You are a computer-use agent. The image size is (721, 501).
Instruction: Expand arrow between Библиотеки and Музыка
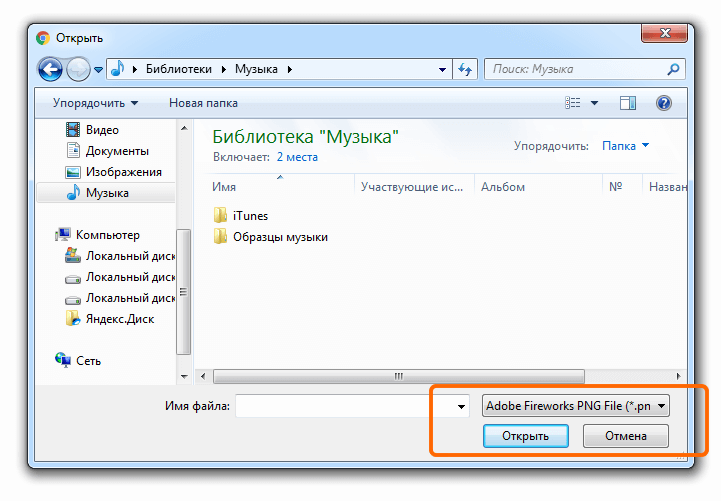point(224,69)
